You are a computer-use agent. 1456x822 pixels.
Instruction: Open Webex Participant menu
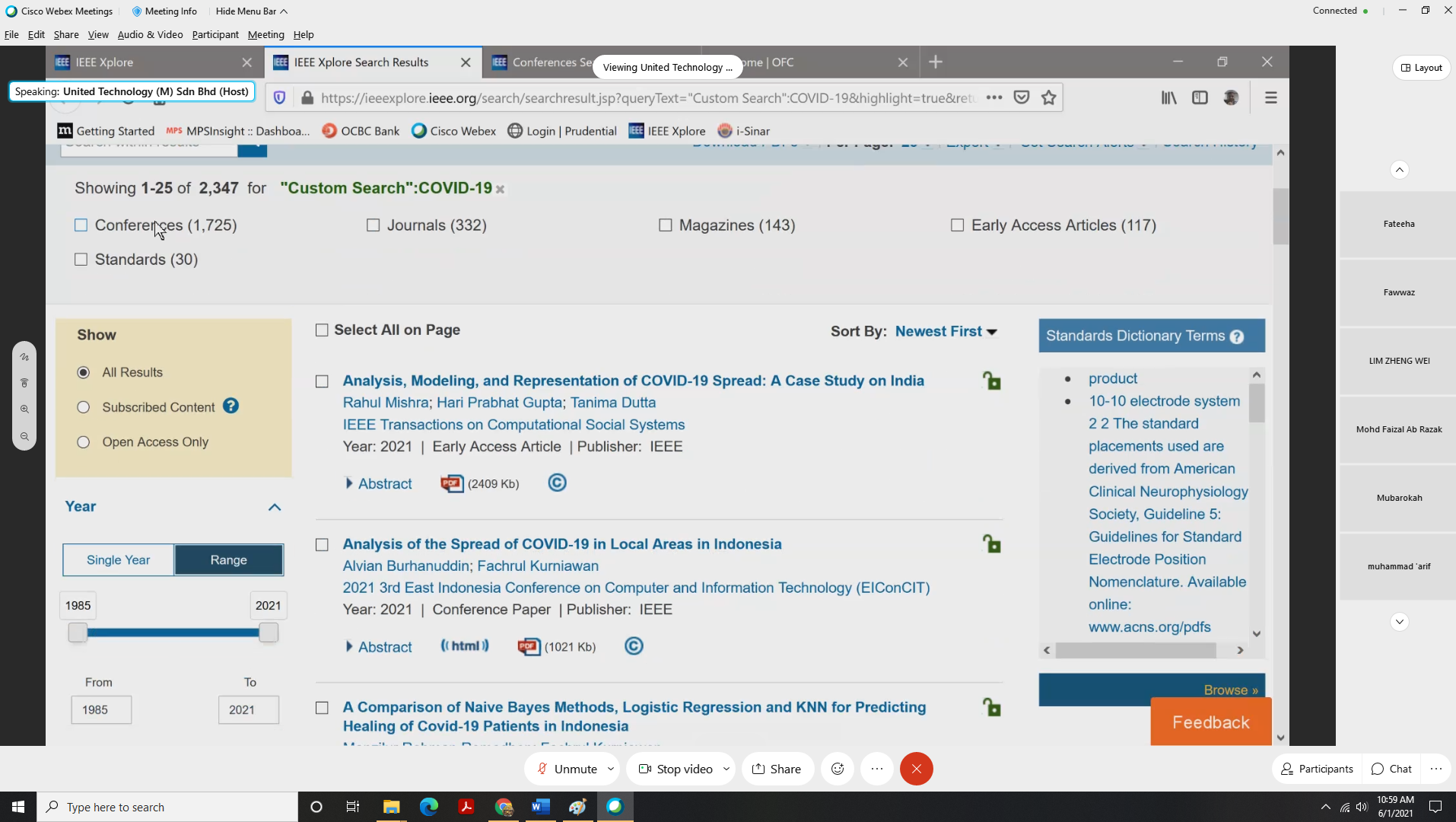(x=215, y=34)
